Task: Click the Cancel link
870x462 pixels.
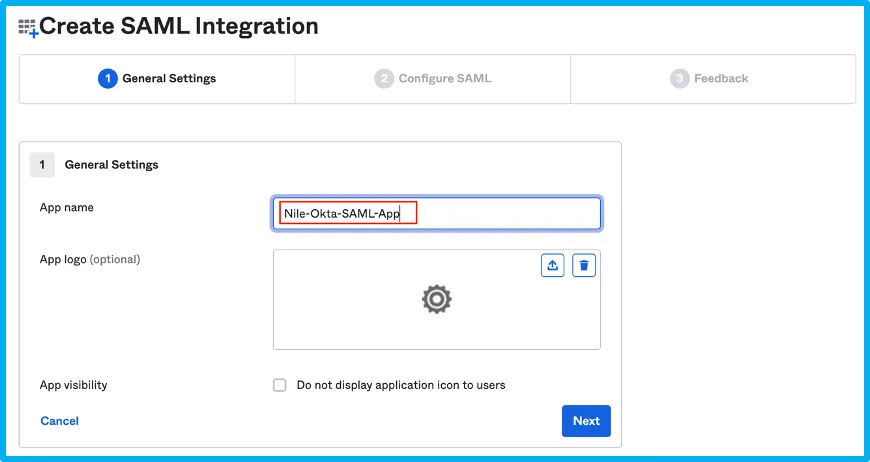Action: [59, 421]
